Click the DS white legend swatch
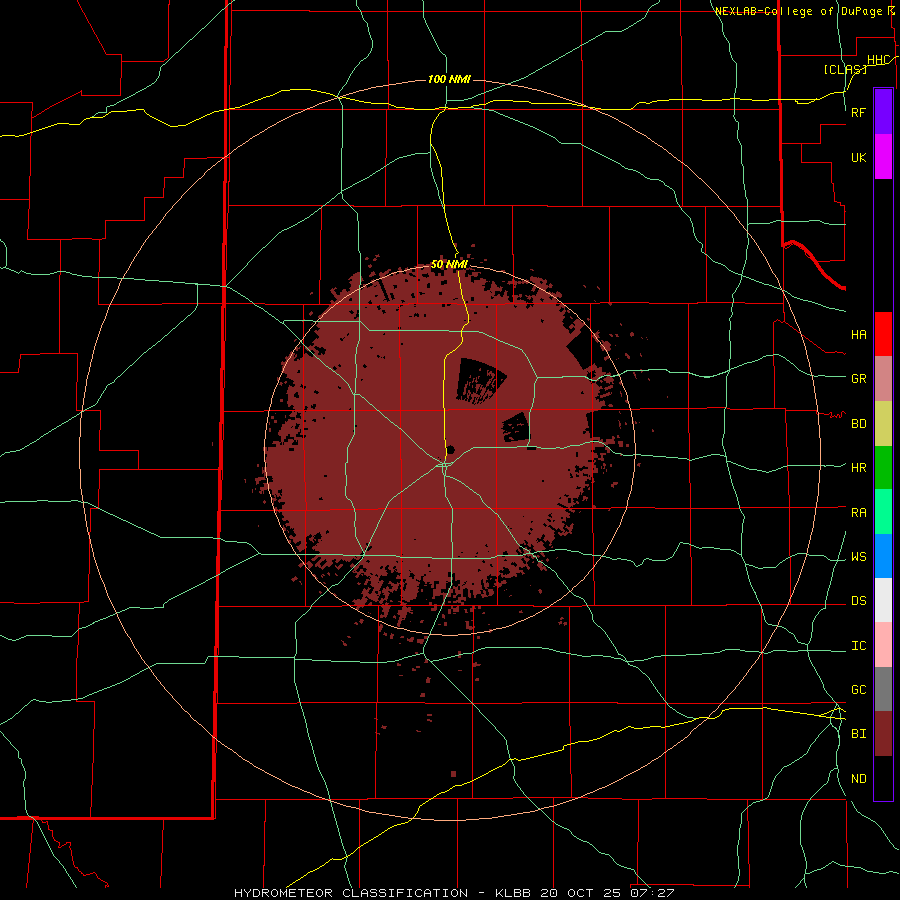 pyautogui.click(x=883, y=600)
